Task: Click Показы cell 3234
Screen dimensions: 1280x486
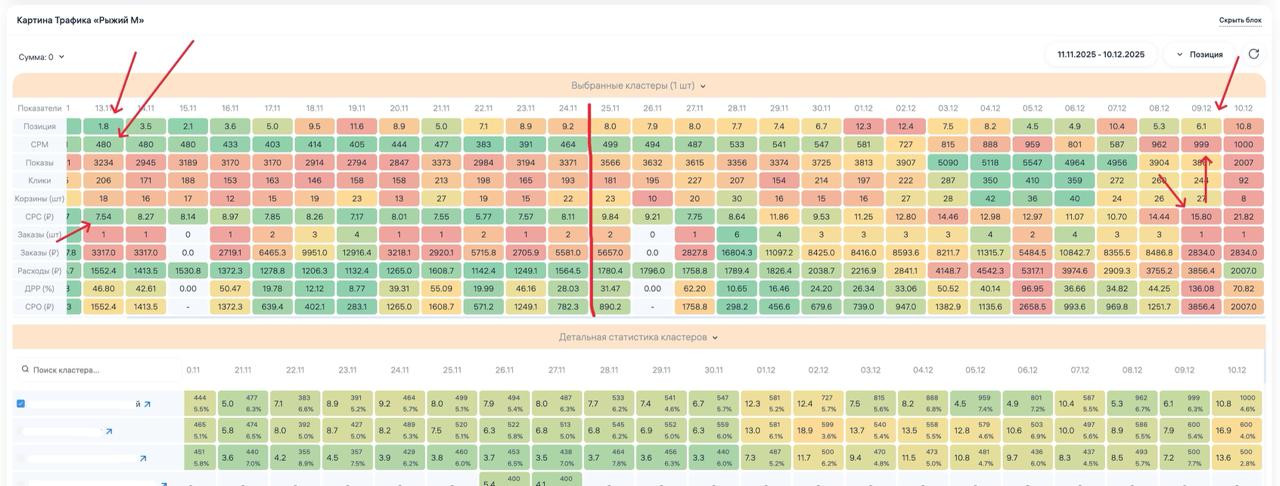Action: click(x=103, y=163)
